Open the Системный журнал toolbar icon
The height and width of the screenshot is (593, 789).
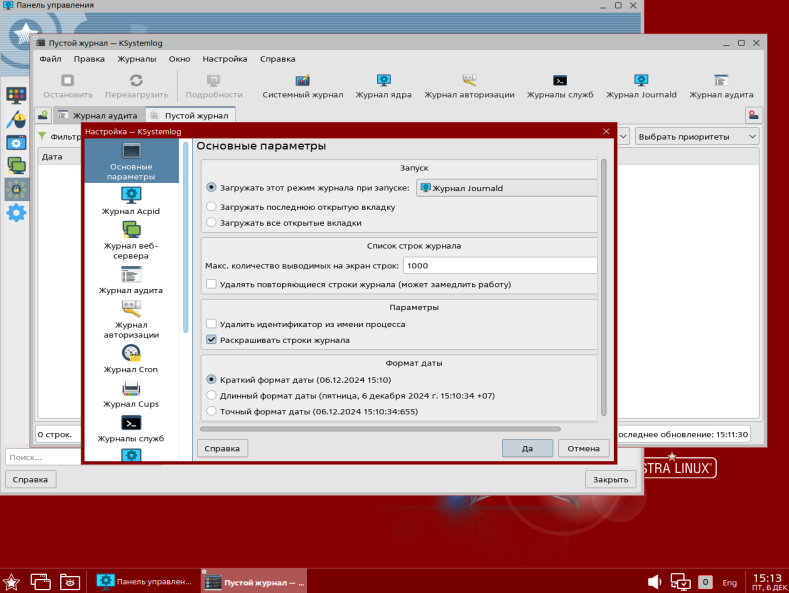(302, 86)
